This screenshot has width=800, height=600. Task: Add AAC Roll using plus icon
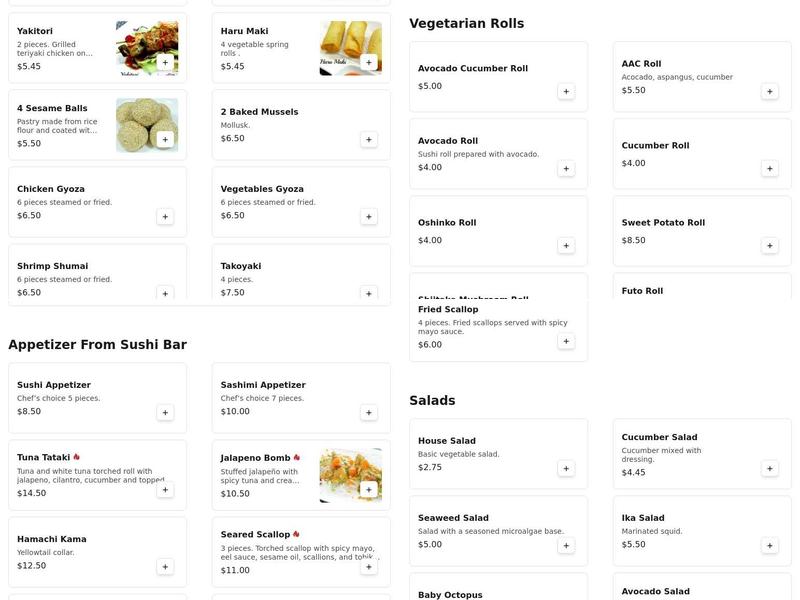[x=770, y=91]
